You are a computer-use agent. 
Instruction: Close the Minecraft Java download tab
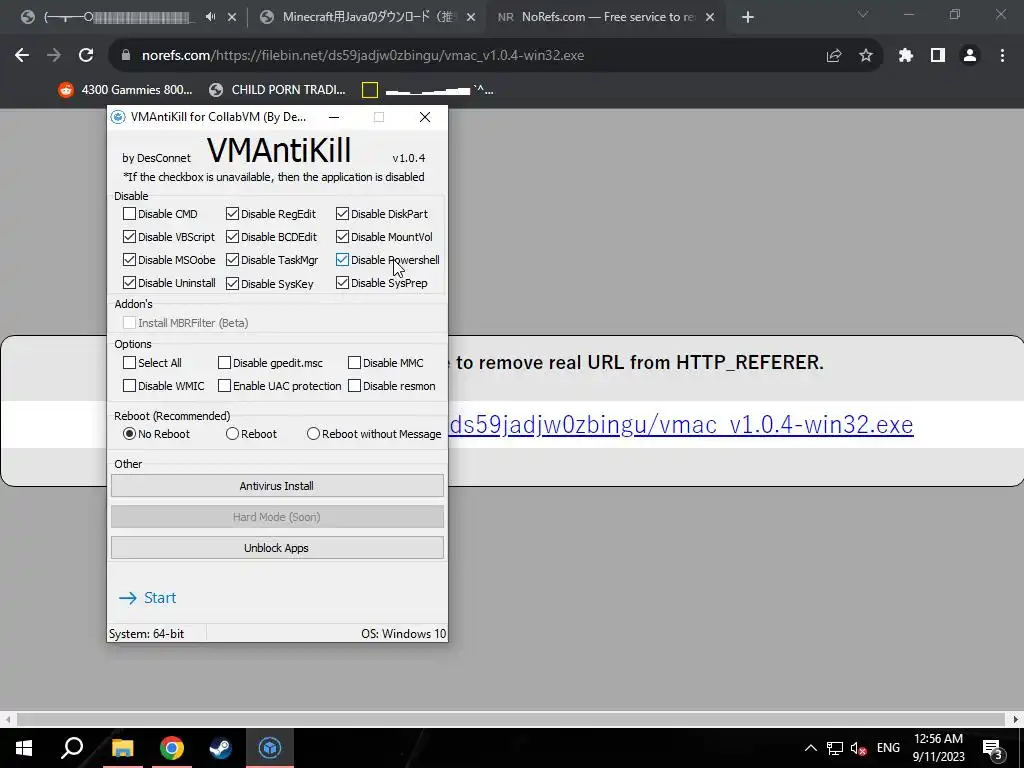pyautogui.click(x=471, y=18)
